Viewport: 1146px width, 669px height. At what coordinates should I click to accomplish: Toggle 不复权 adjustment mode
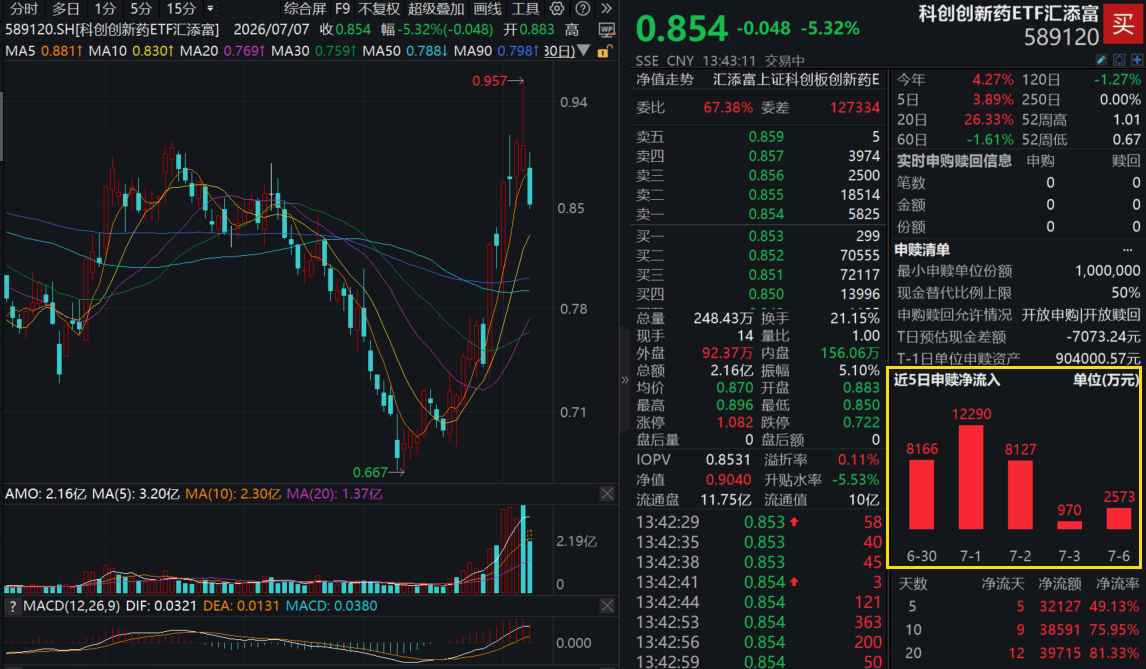(379, 9)
